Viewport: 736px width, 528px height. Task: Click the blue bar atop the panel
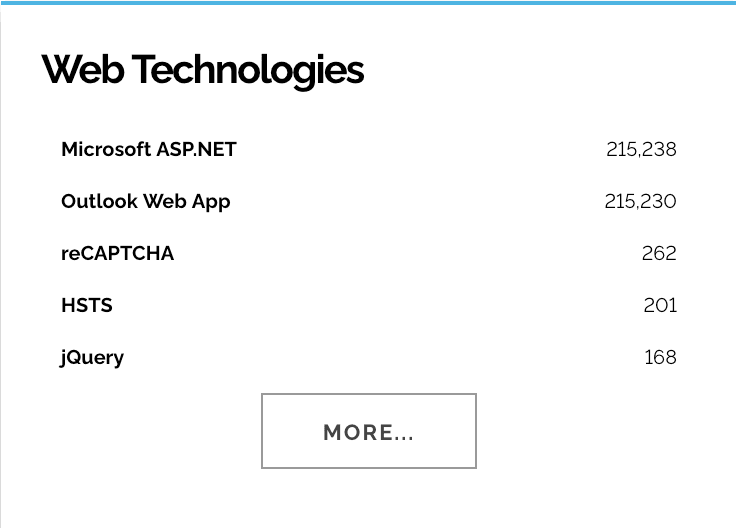[368, 3]
